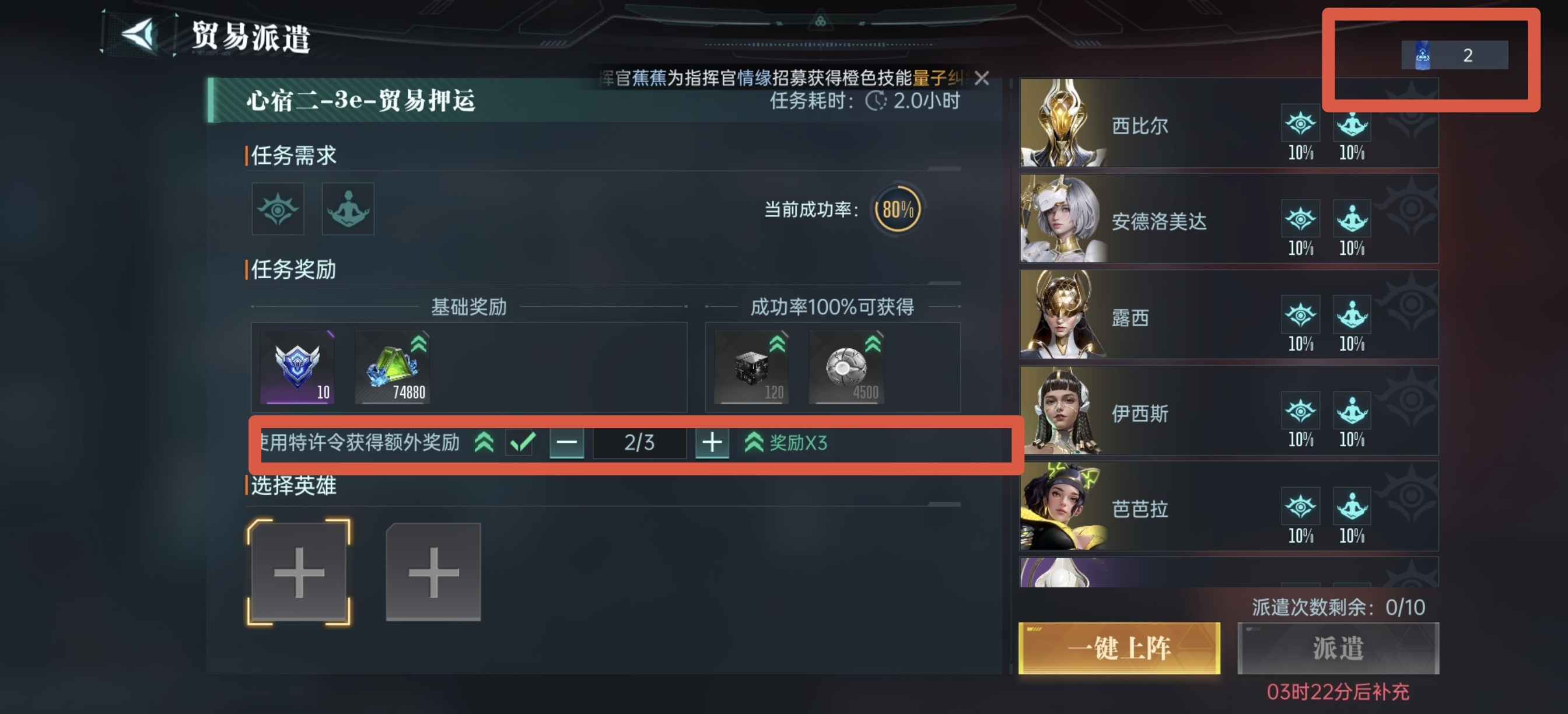Screen dimensions: 1568x714
Task: Select hero 西比尔 from the list
Action: tap(1229, 123)
